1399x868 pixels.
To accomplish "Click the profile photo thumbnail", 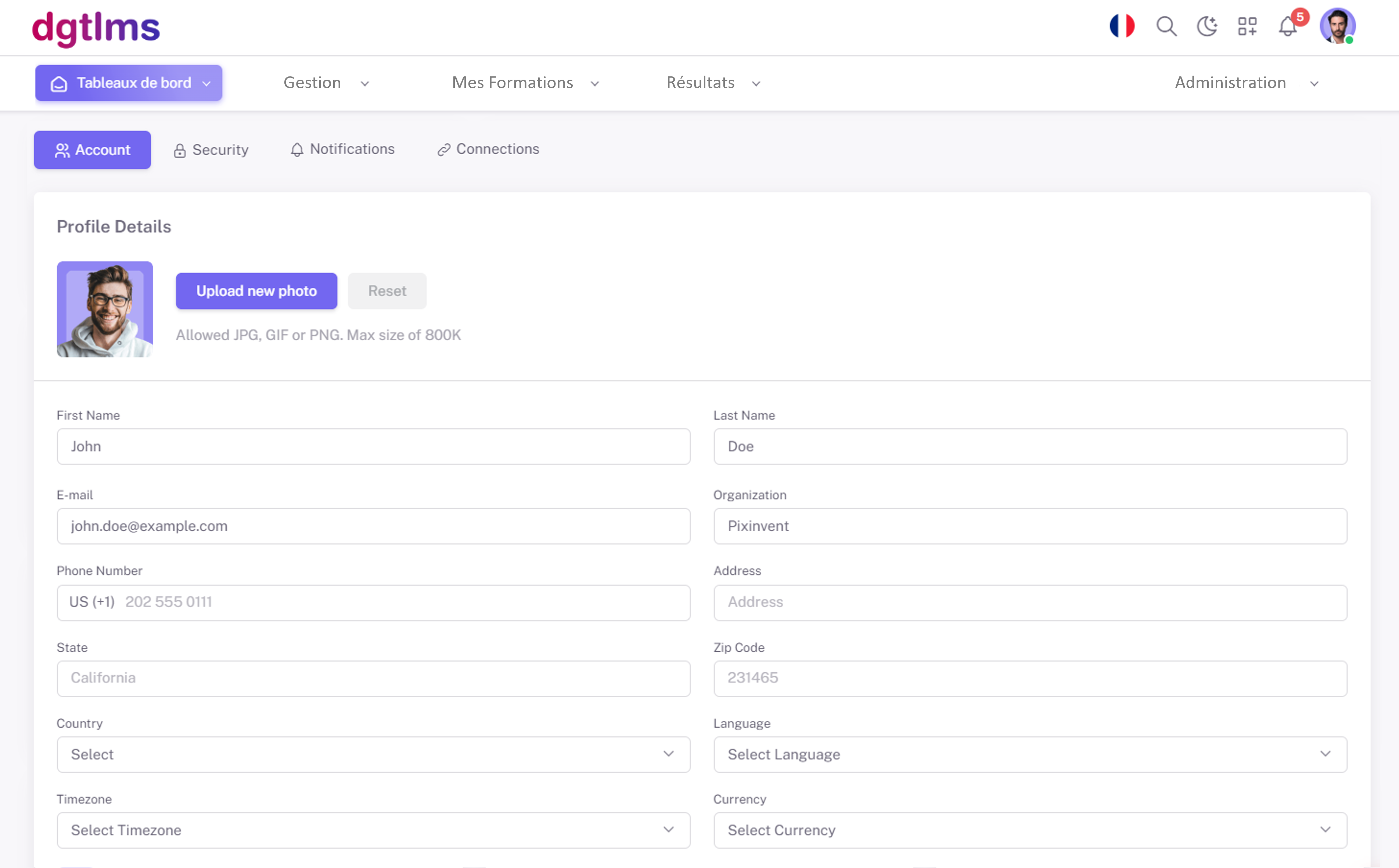I will point(105,310).
